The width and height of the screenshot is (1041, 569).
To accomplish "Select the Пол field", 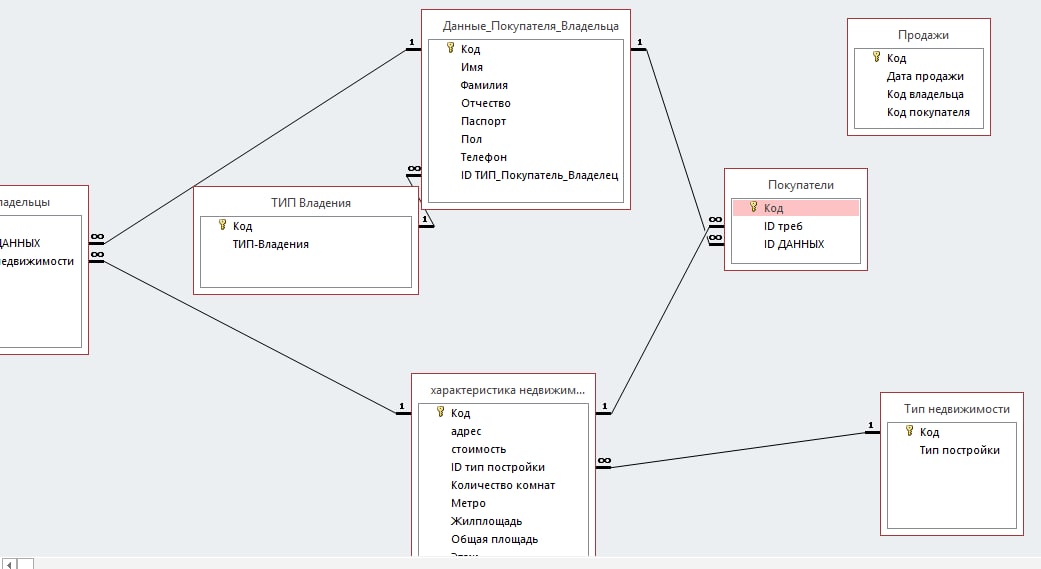I will click(471, 139).
